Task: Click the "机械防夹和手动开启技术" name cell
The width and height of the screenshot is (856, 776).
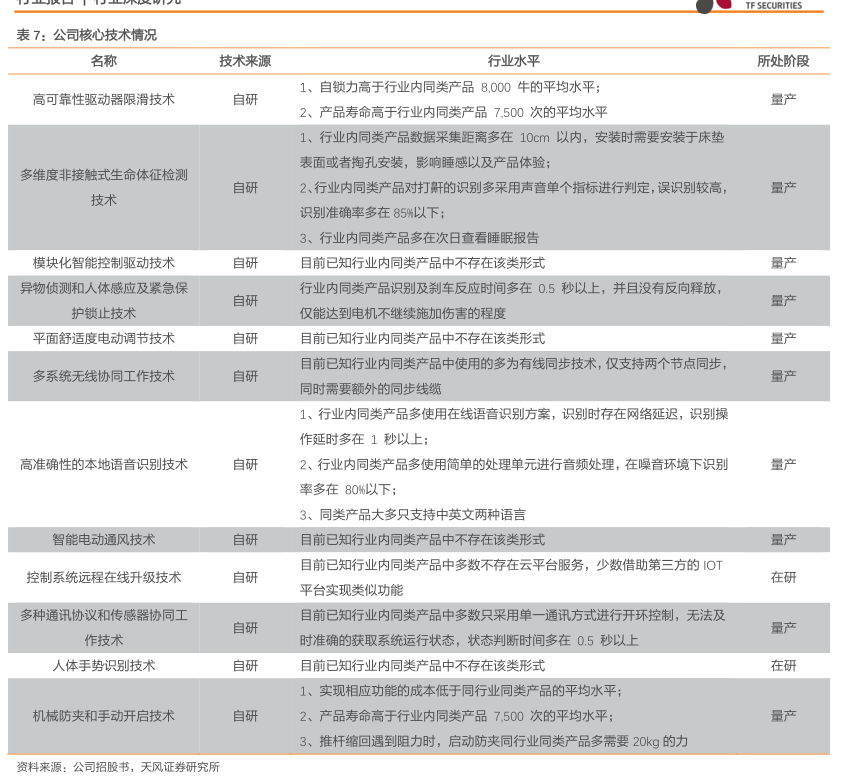Action: pos(103,716)
